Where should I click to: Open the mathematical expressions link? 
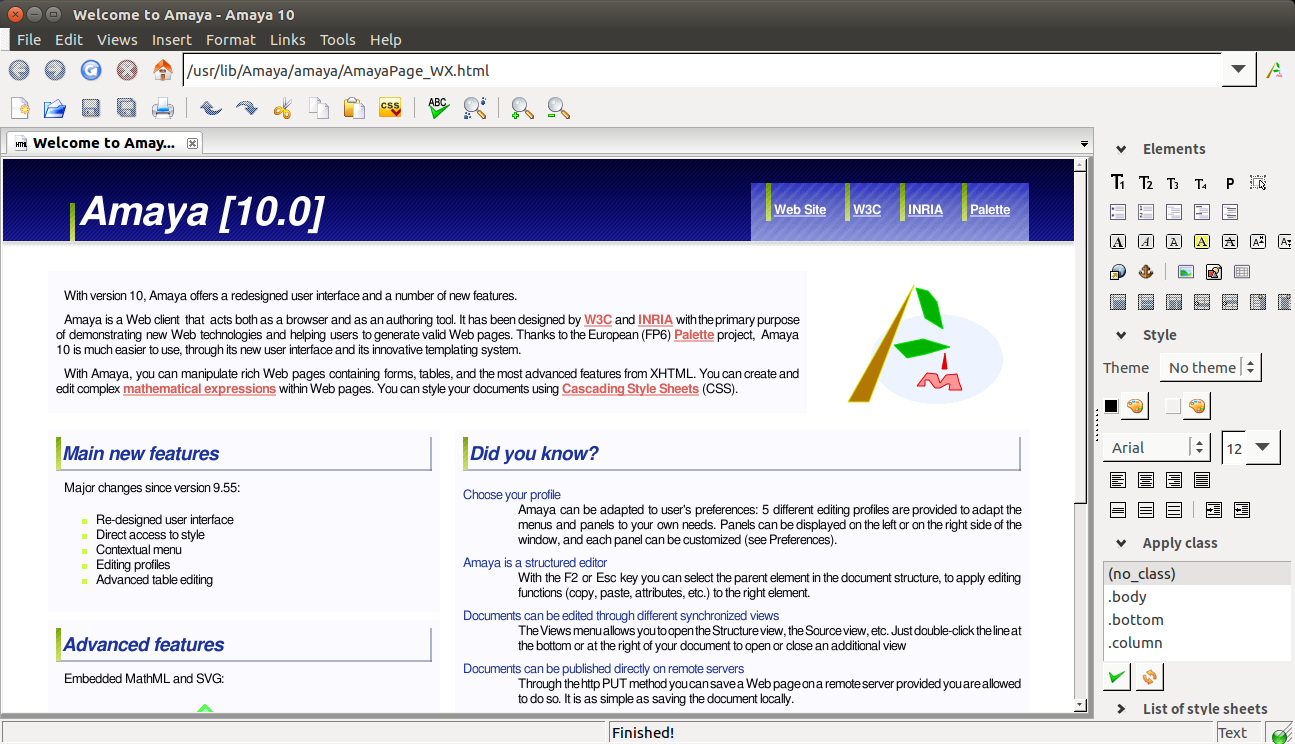tap(199, 389)
